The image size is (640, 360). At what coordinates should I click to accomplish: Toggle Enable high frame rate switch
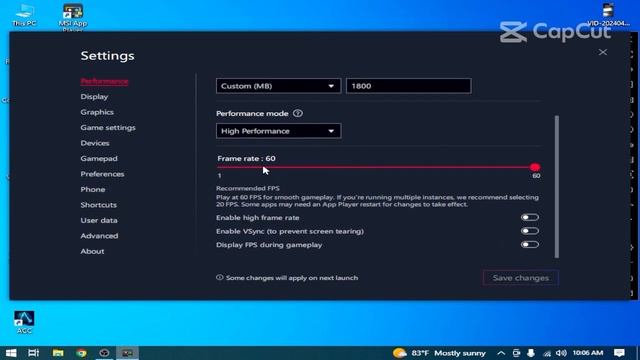529,218
